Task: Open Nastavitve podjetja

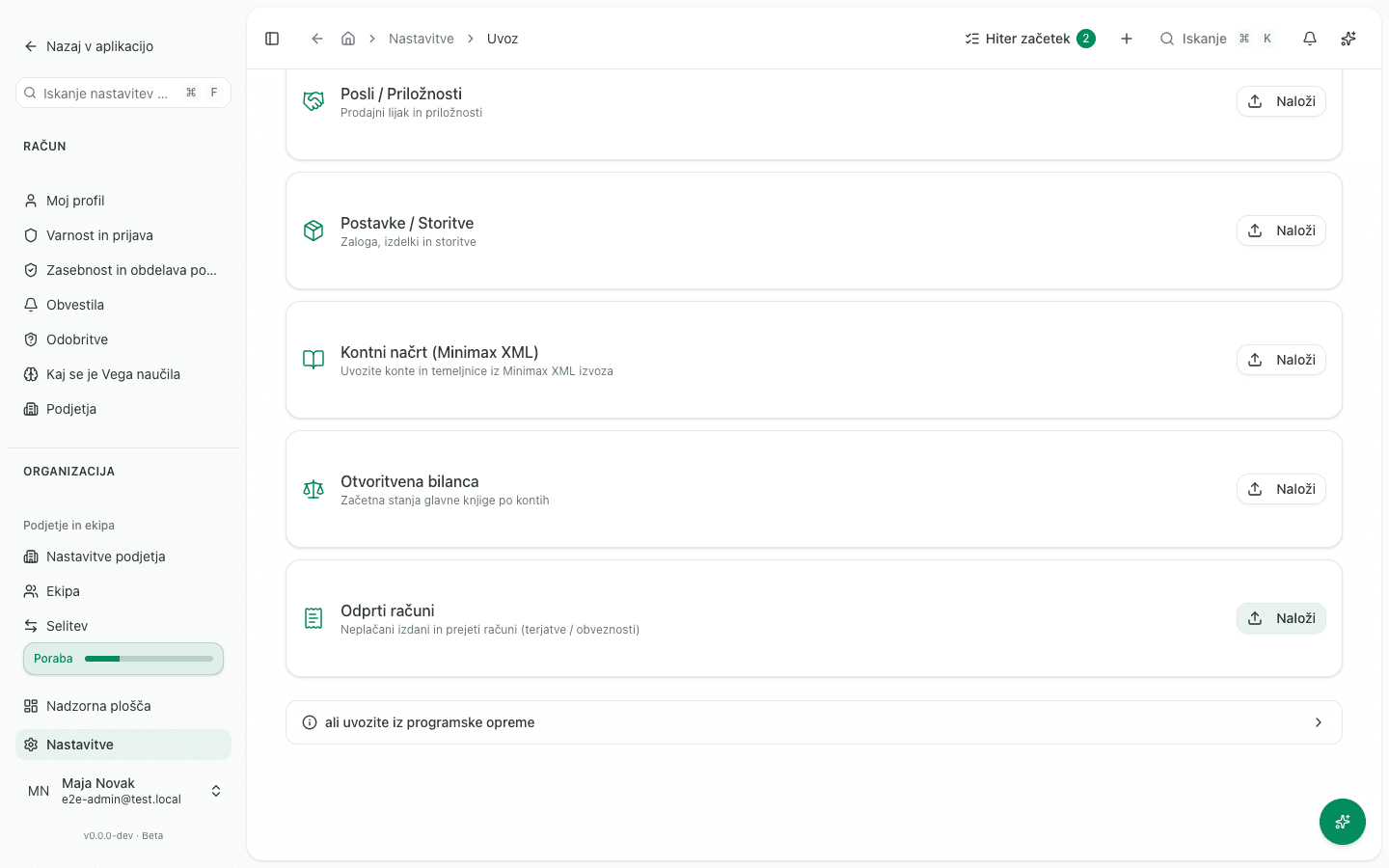Action: 123,556
